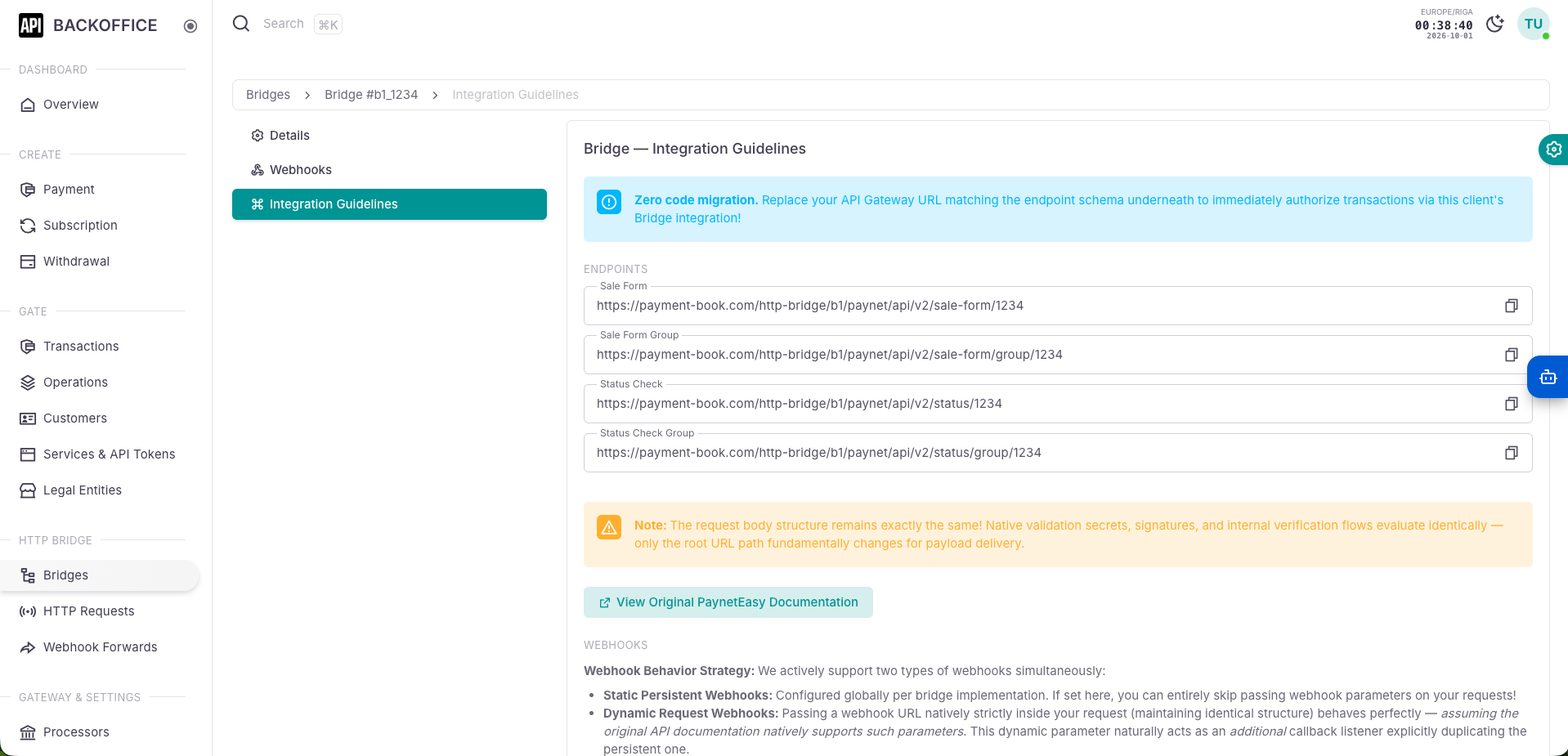
Task: Switch to Details tab
Action: 389,136
